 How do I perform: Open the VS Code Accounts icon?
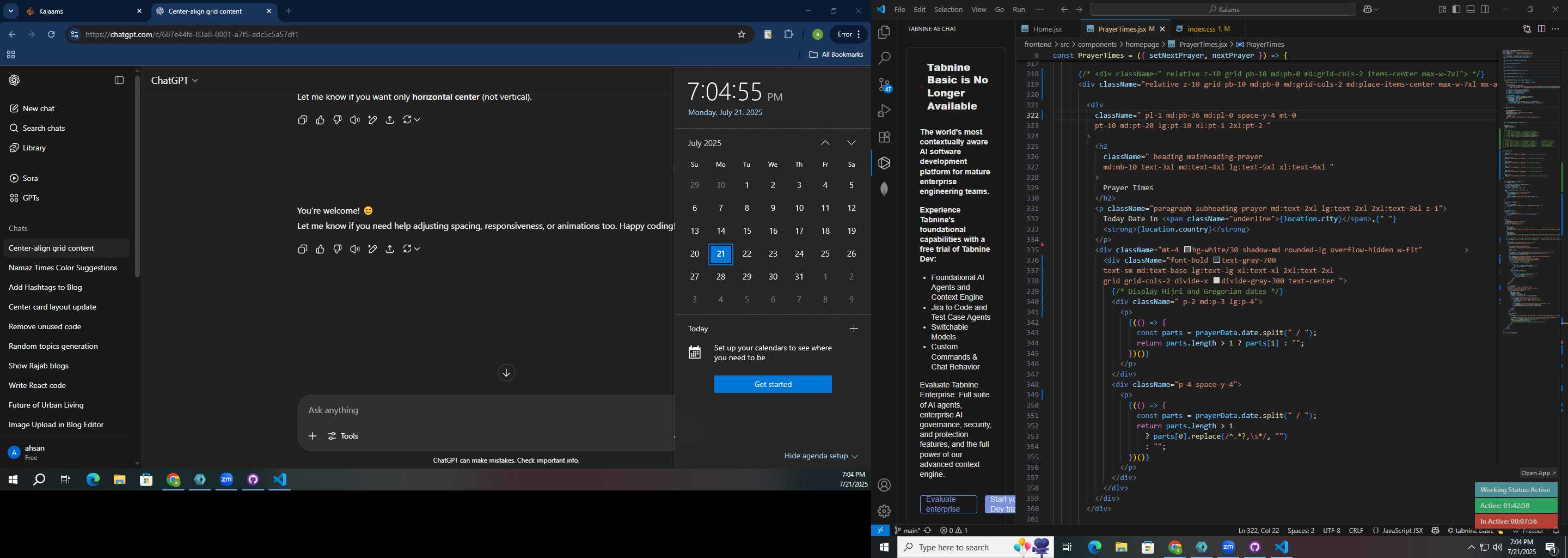tap(884, 485)
